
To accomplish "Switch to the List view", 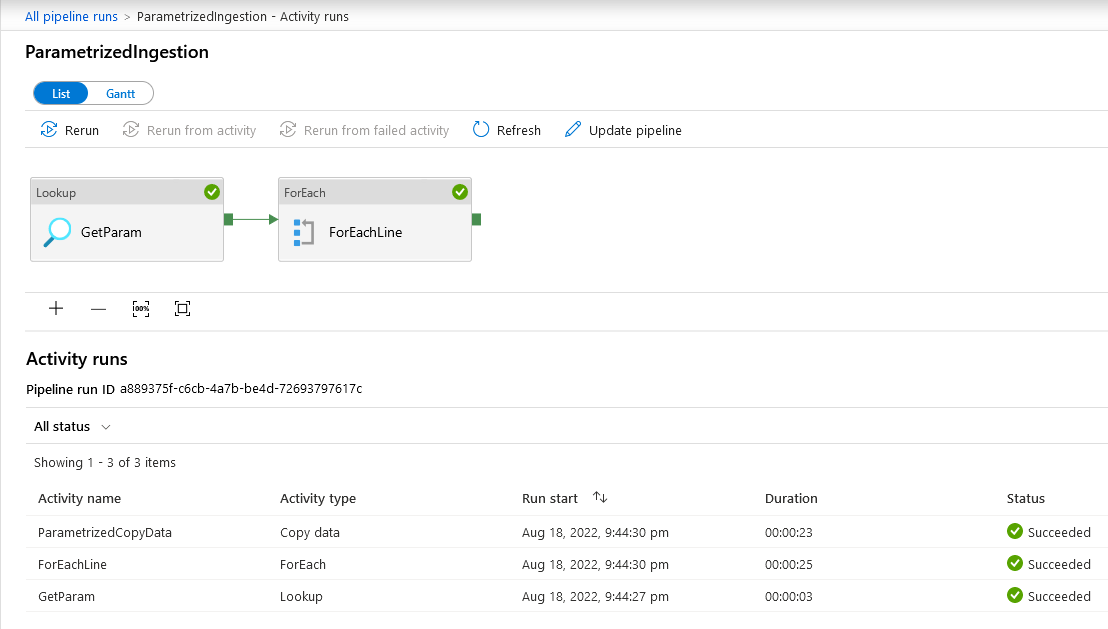I will (x=61, y=94).
